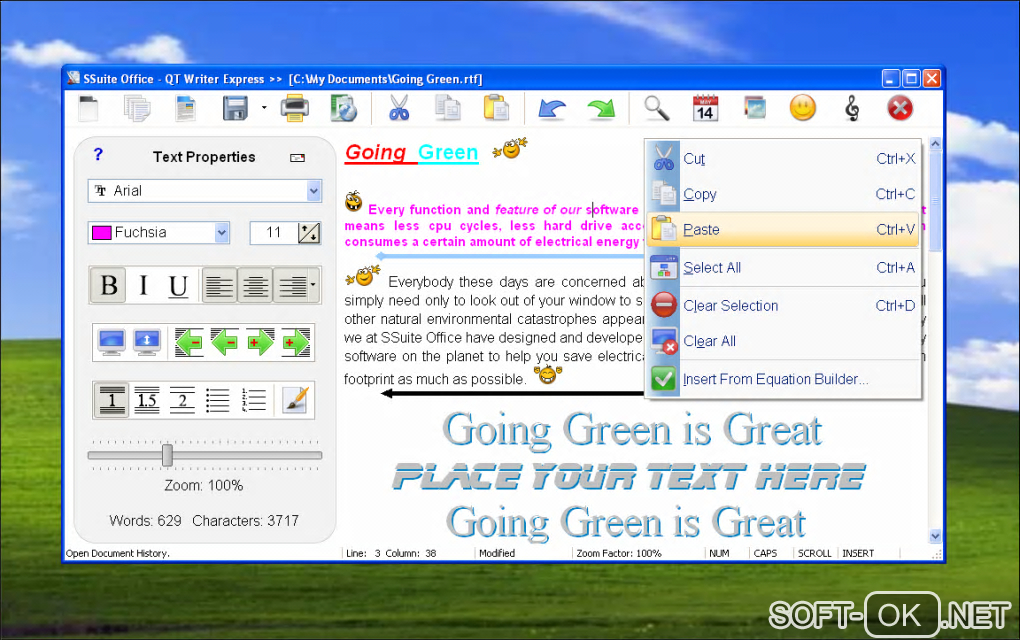Expand the alignment options arrow
Viewport: 1020px width, 640px height.
313,285
